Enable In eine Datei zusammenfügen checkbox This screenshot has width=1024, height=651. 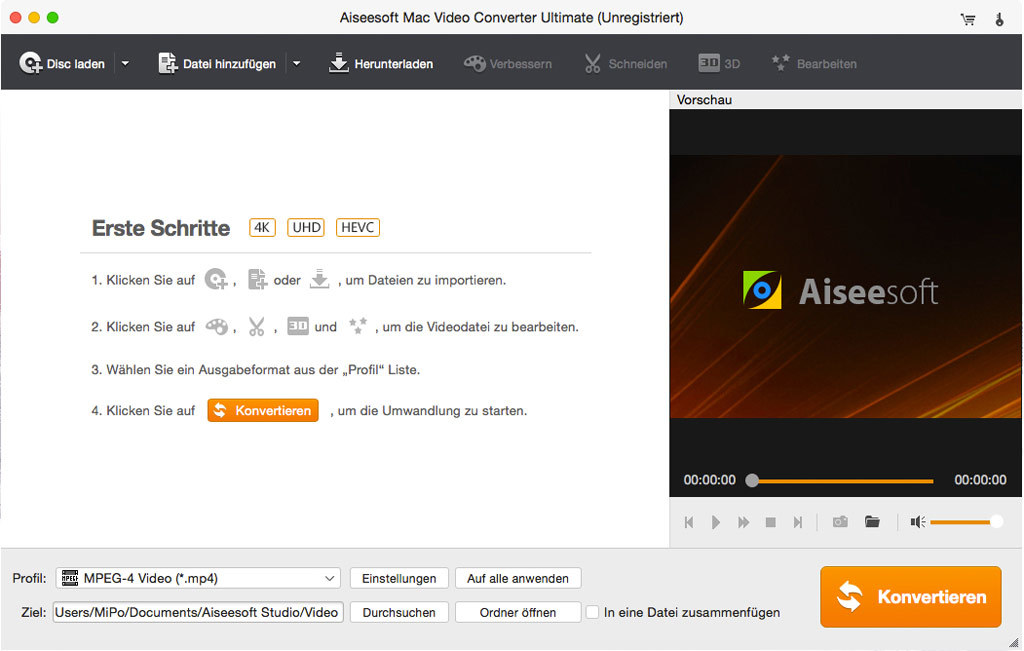click(x=592, y=612)
